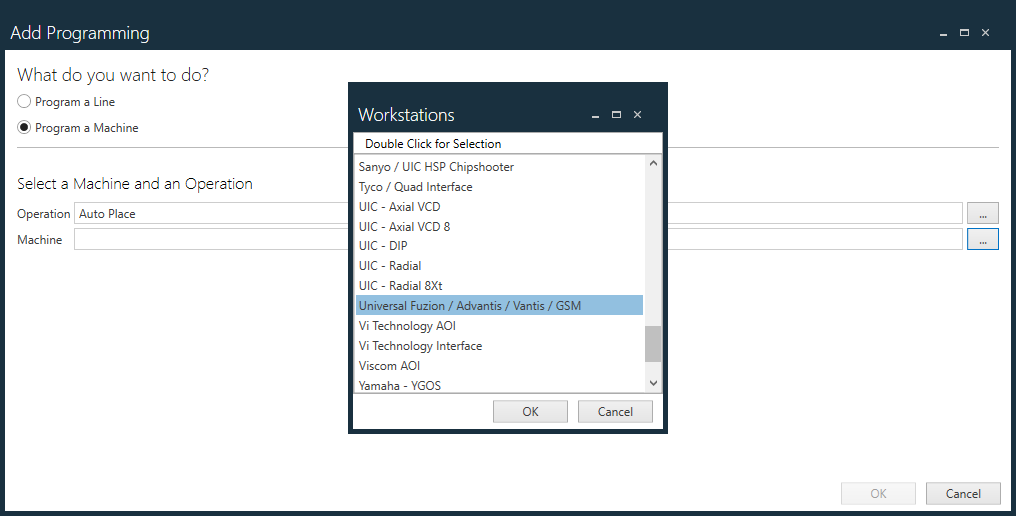The width and height of the screenshot is (1016, 516).
Task: Pick Vi Technology AOI from list
Action: click(407, 326)
